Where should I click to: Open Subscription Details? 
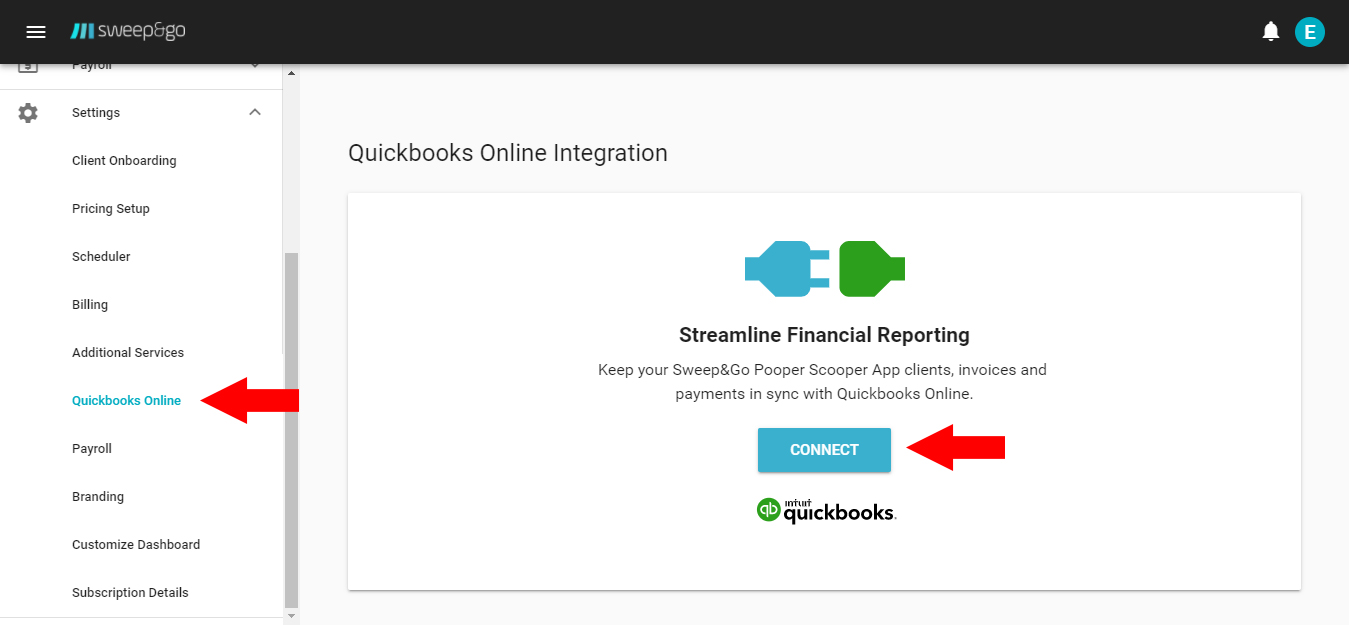[x=130, y=592]
